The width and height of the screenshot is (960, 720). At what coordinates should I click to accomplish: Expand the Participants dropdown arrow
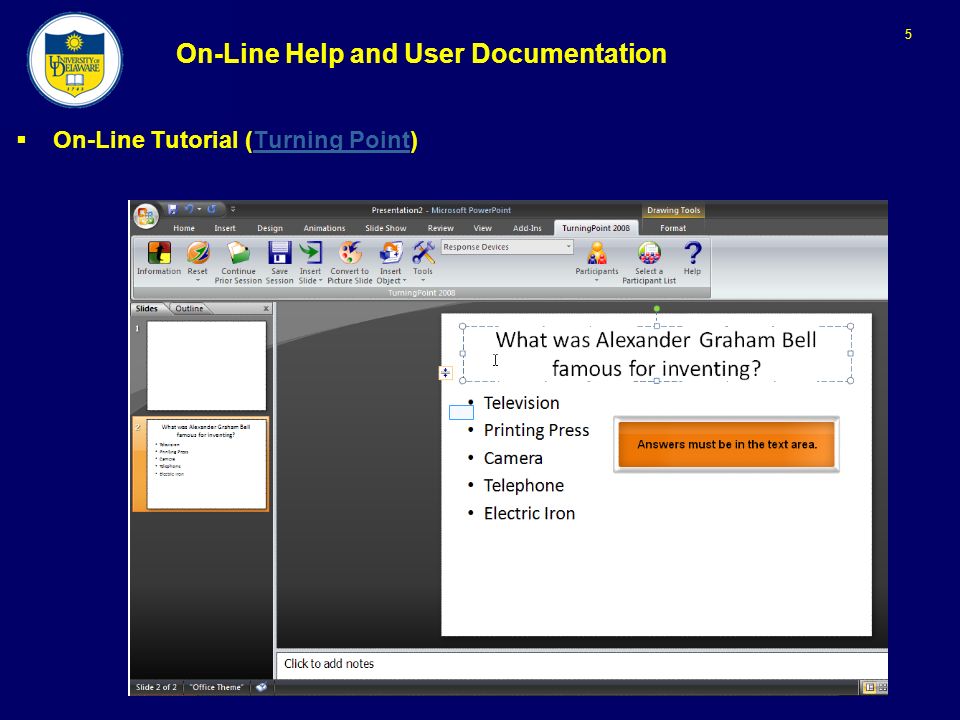597,280
